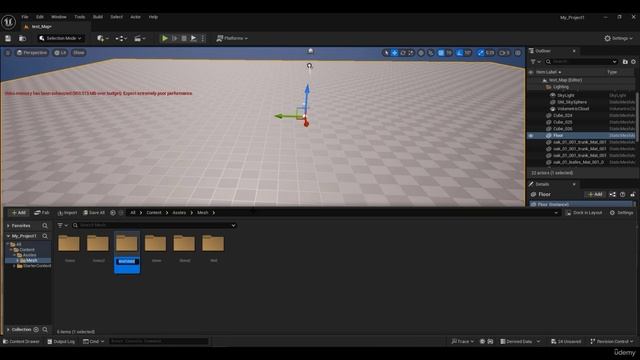
Task: Click the Content Browser Add button
Action: tap(18, 213)
